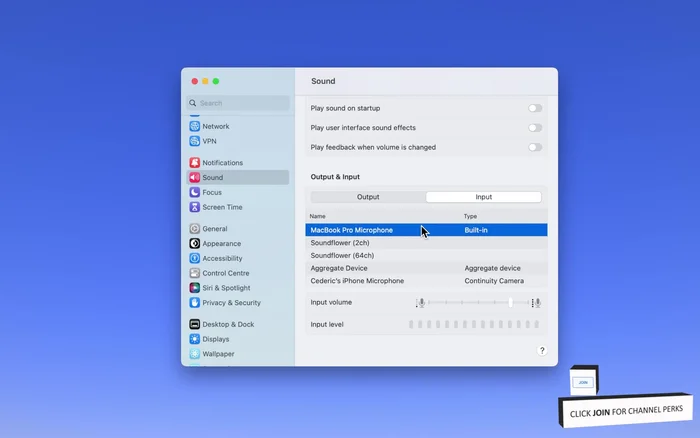
Task: Select the Input tab
Action: click(x=483, y=197)
